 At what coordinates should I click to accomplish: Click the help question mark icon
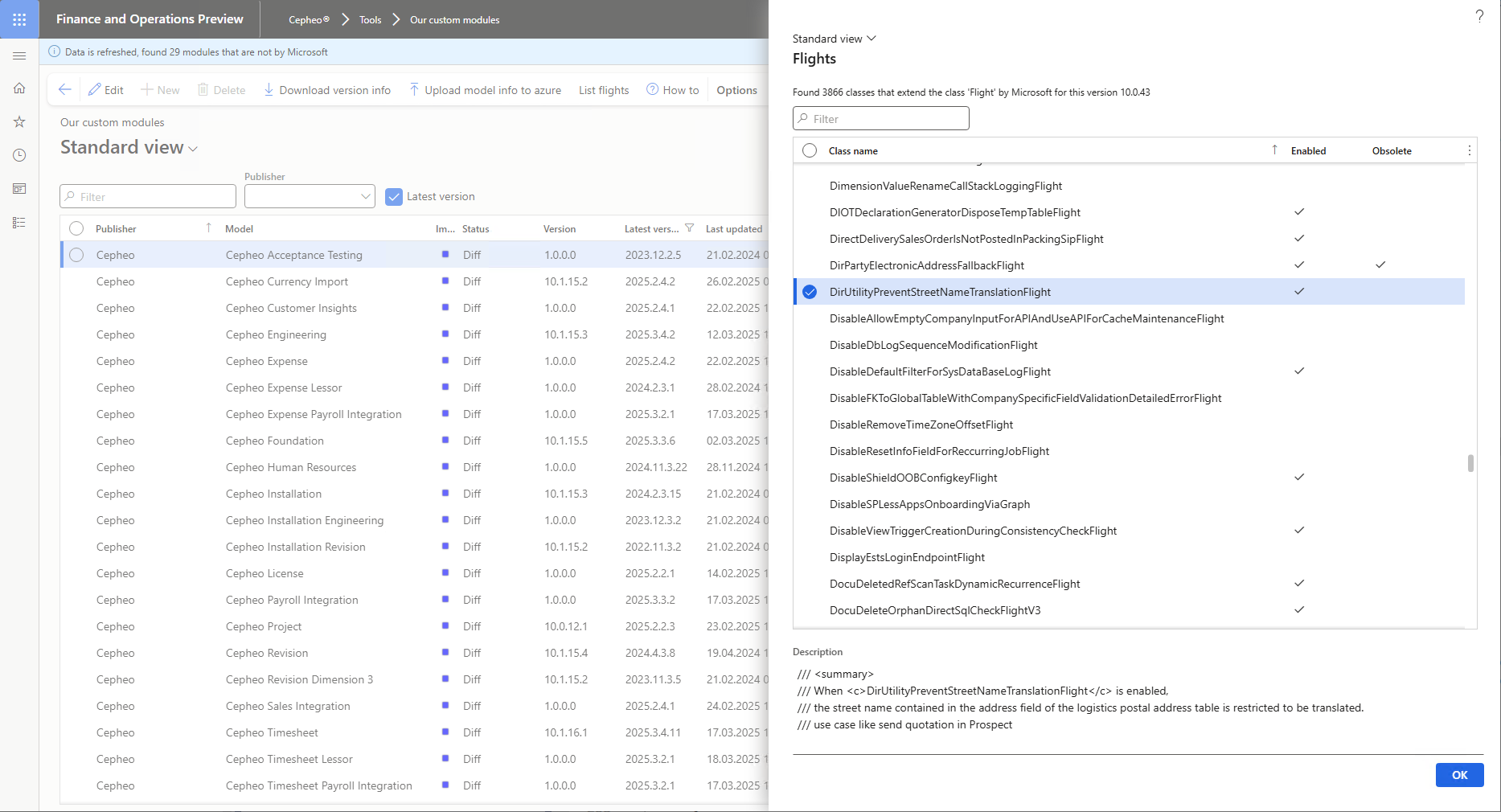click(1478, 16)
